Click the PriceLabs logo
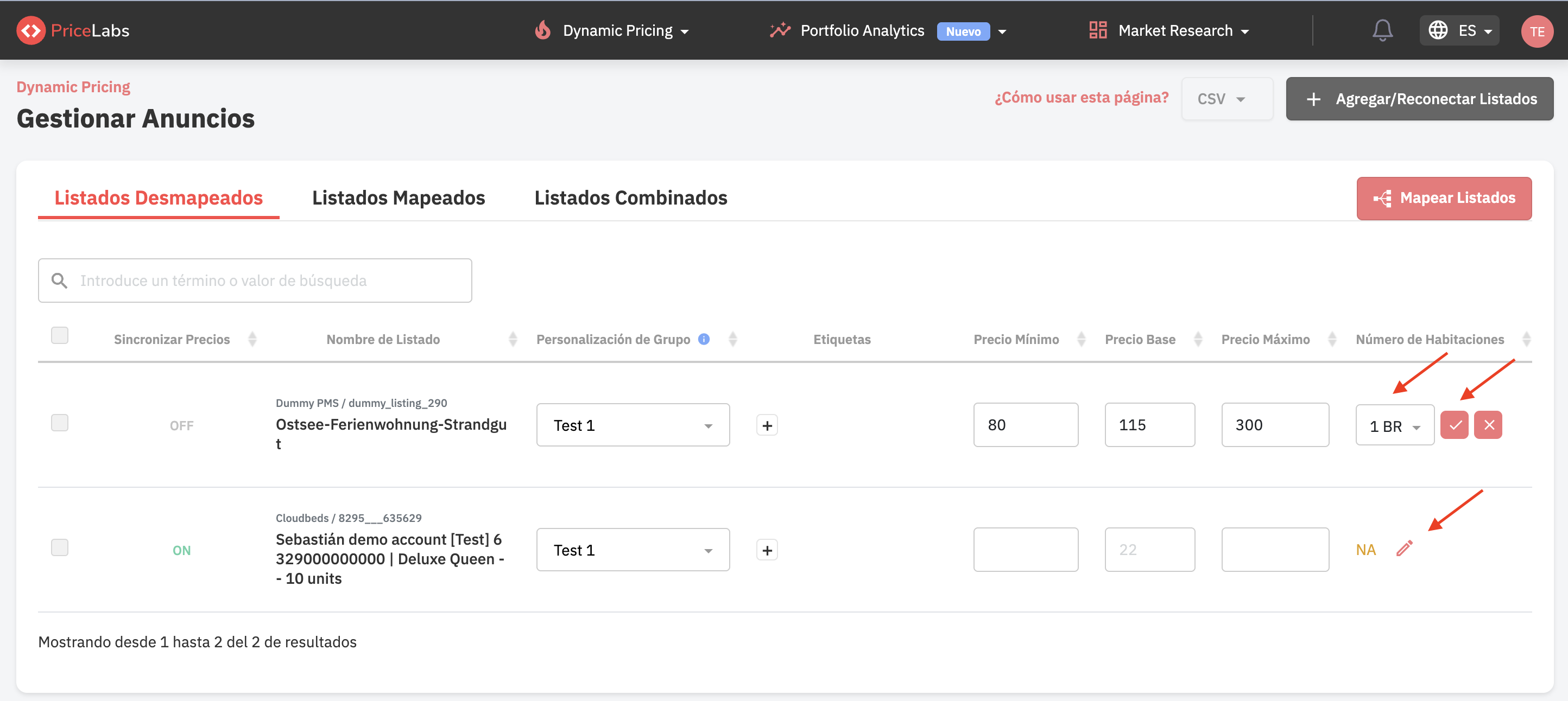Viewport: 1568px width, 701px height. pyautogui.click(x=73, y=30)
